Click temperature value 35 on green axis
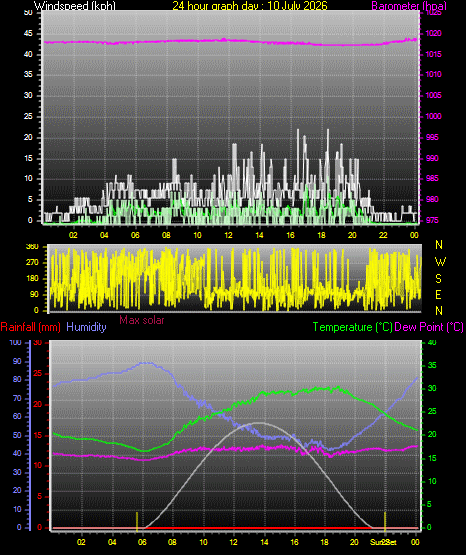The width and height of the screenshot is (466, 555). tap(432, 366)
